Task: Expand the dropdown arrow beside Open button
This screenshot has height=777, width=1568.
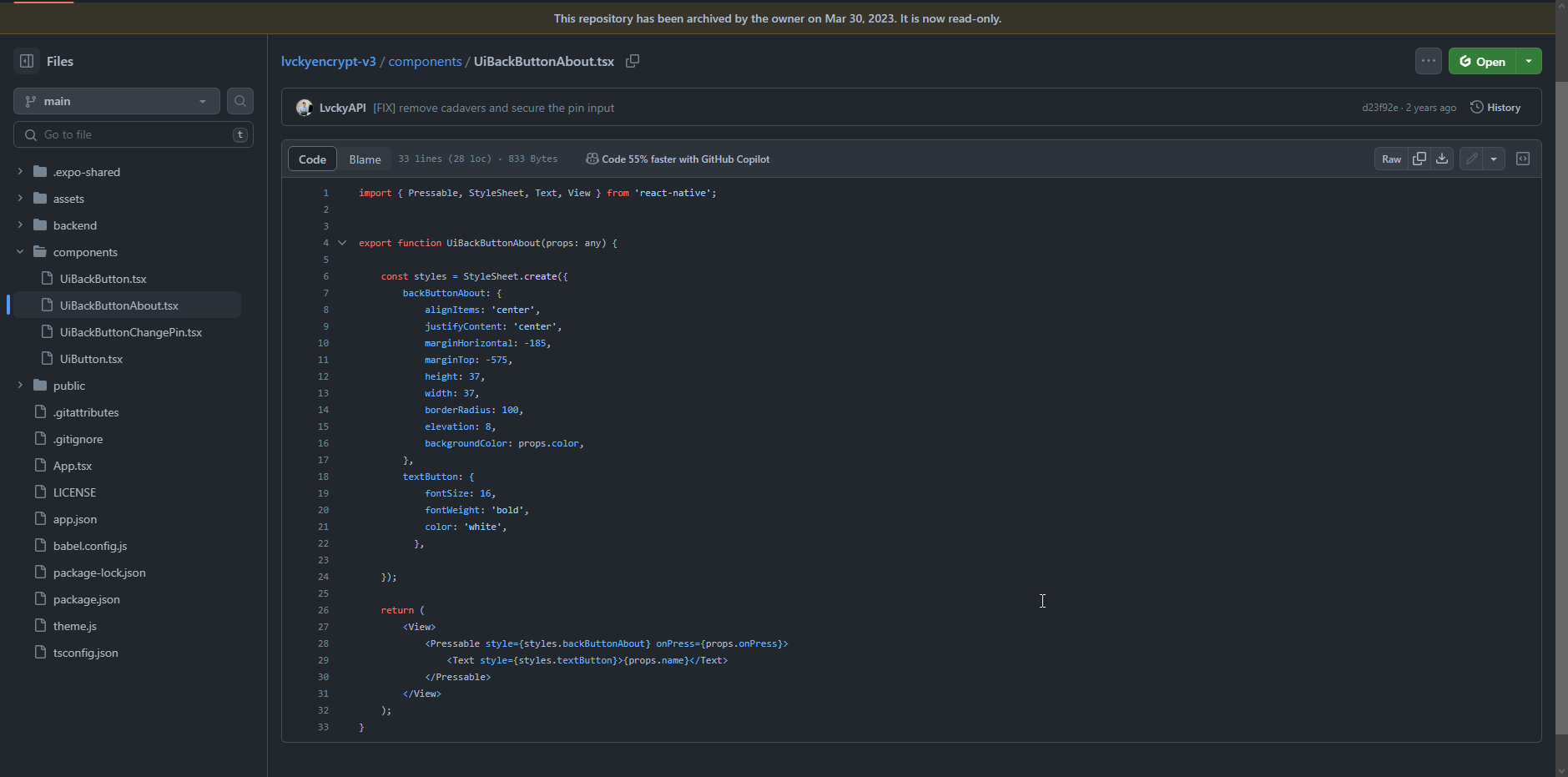Action: pos(1529,61)
